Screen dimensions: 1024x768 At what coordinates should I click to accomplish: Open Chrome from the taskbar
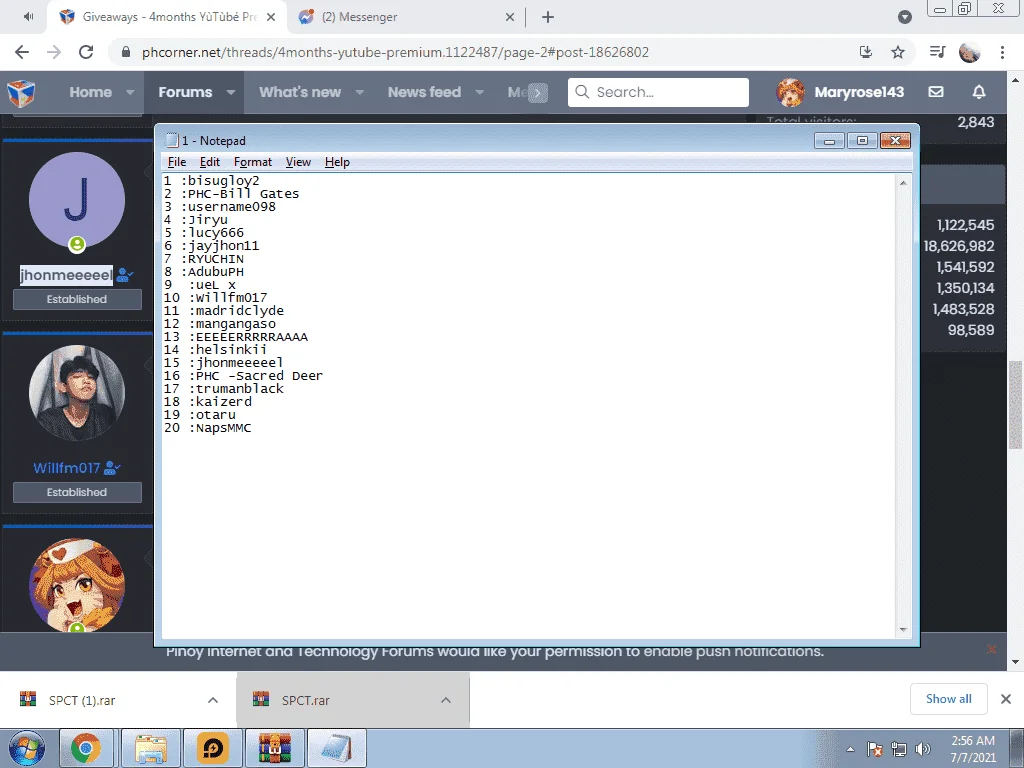[x=86, y=748]
